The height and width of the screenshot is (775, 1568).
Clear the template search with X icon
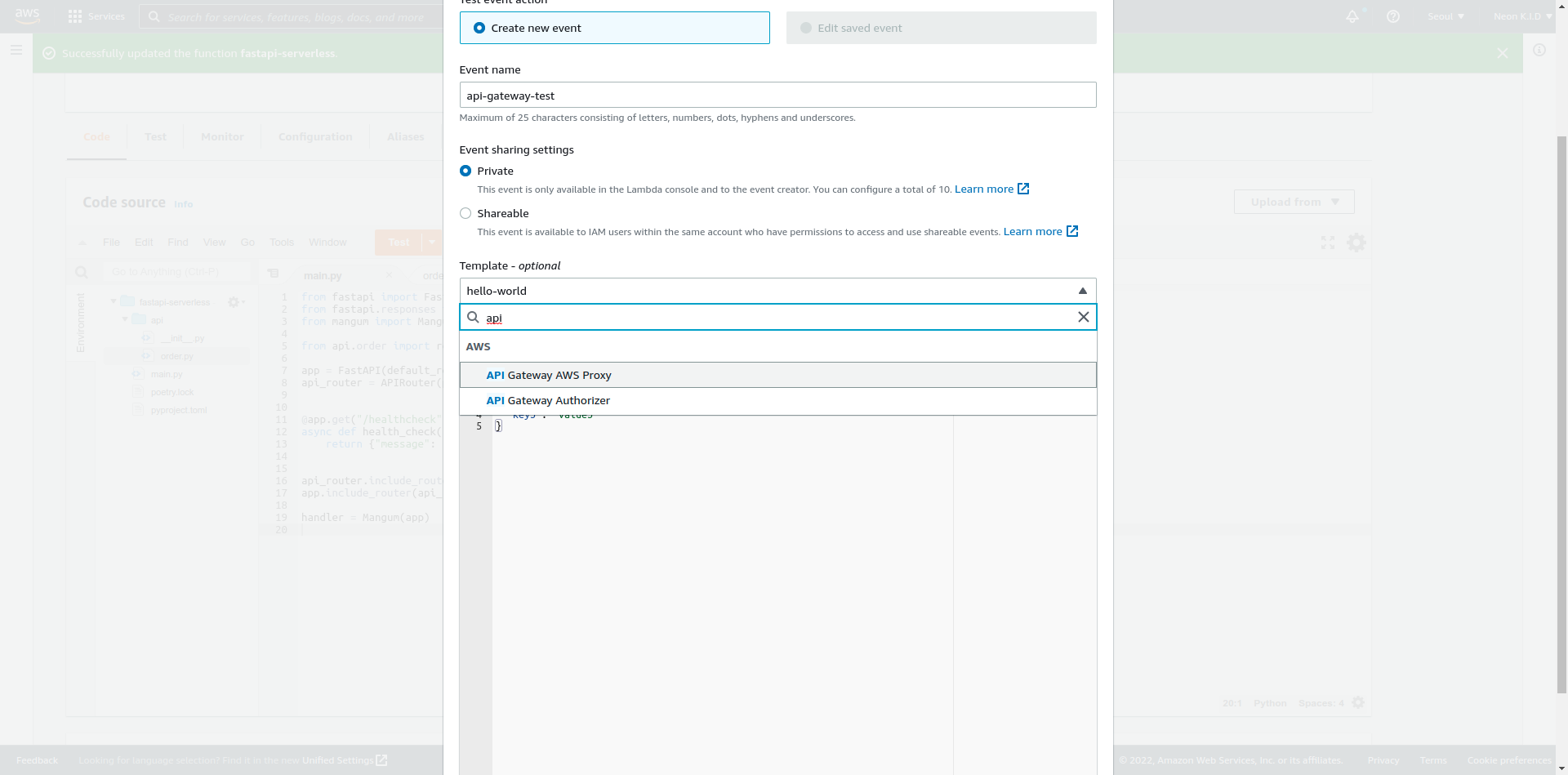(1084, 317)
